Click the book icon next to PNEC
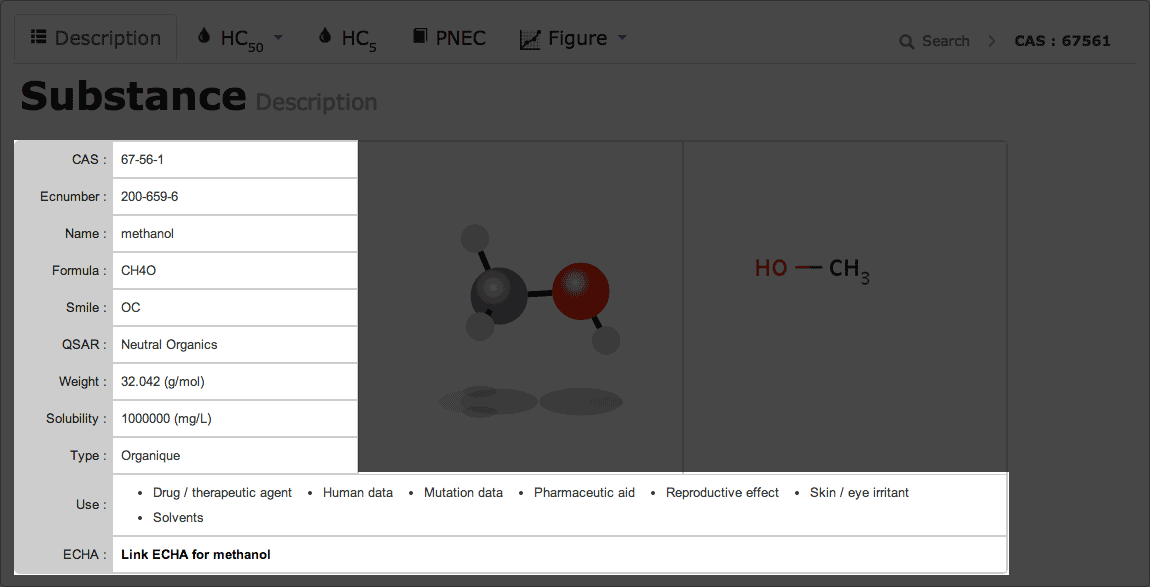Viewport: 1150px width, 587px height. click(x=420, y=38)
